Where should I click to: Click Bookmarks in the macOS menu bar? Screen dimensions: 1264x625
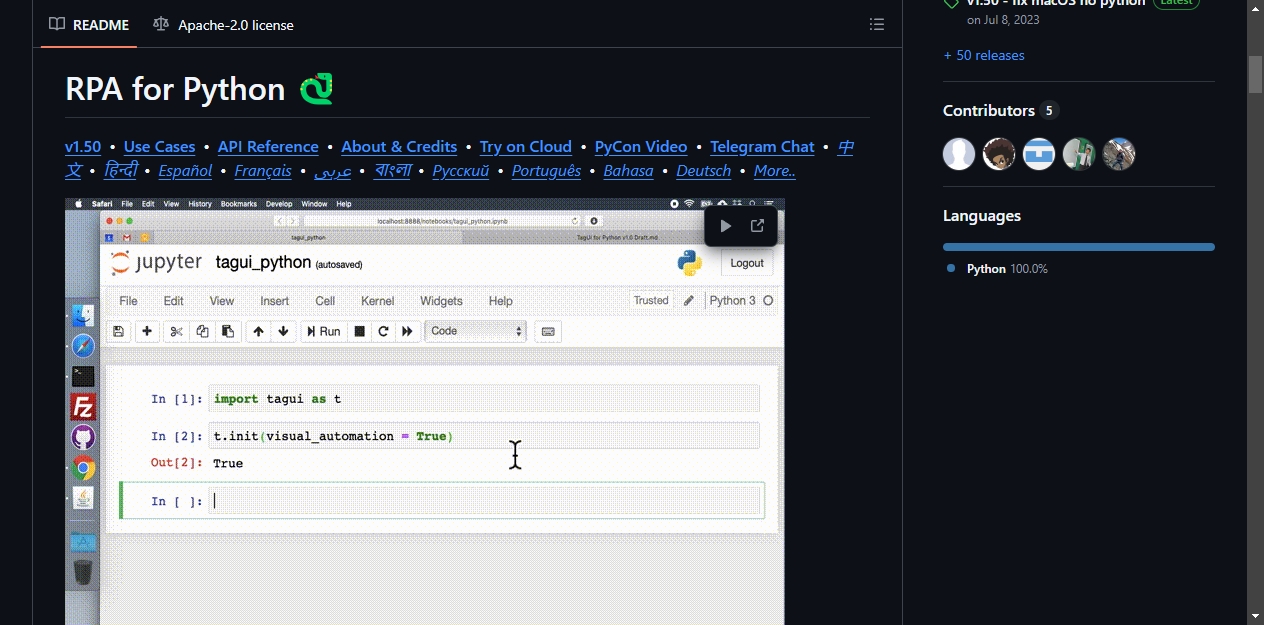[x=239, y=204]
